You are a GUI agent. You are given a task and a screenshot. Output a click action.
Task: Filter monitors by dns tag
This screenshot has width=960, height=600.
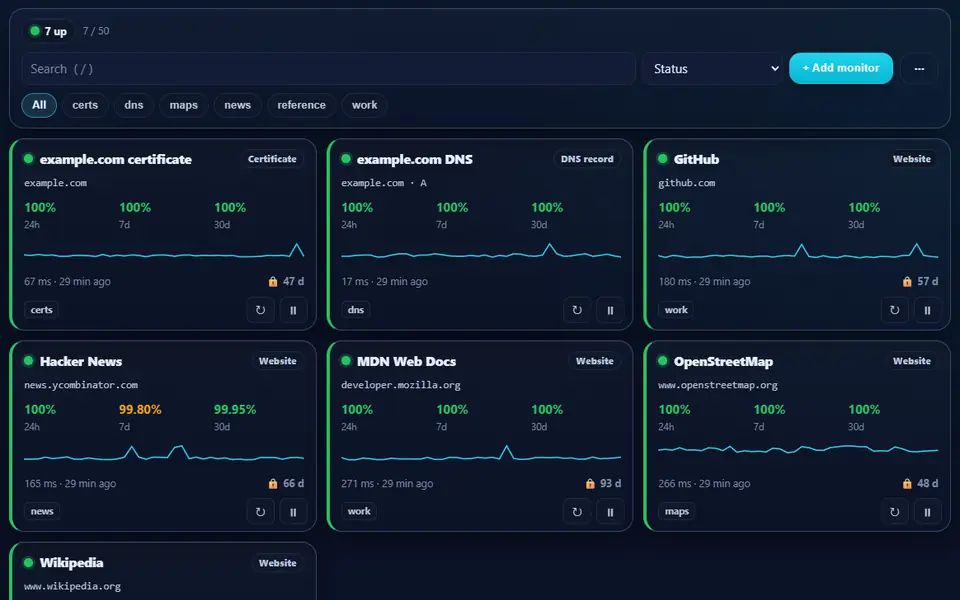click(x=133, y=105)
